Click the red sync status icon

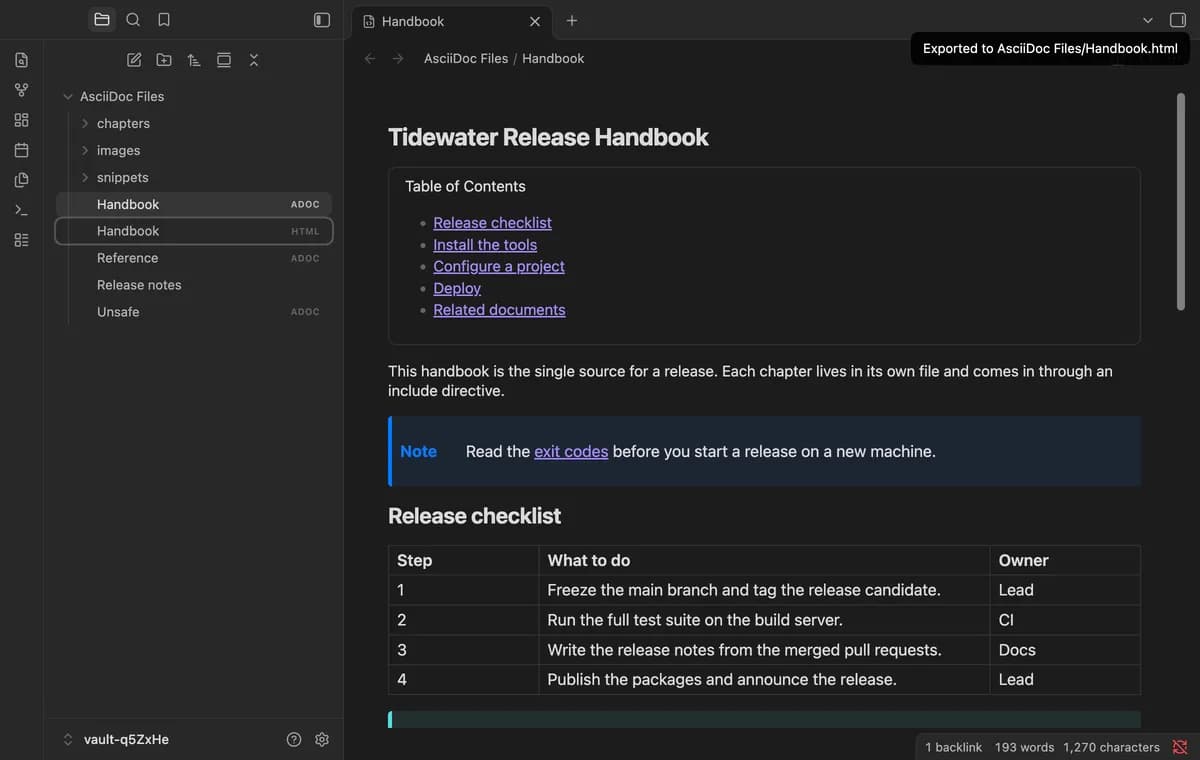[1180, 747]
